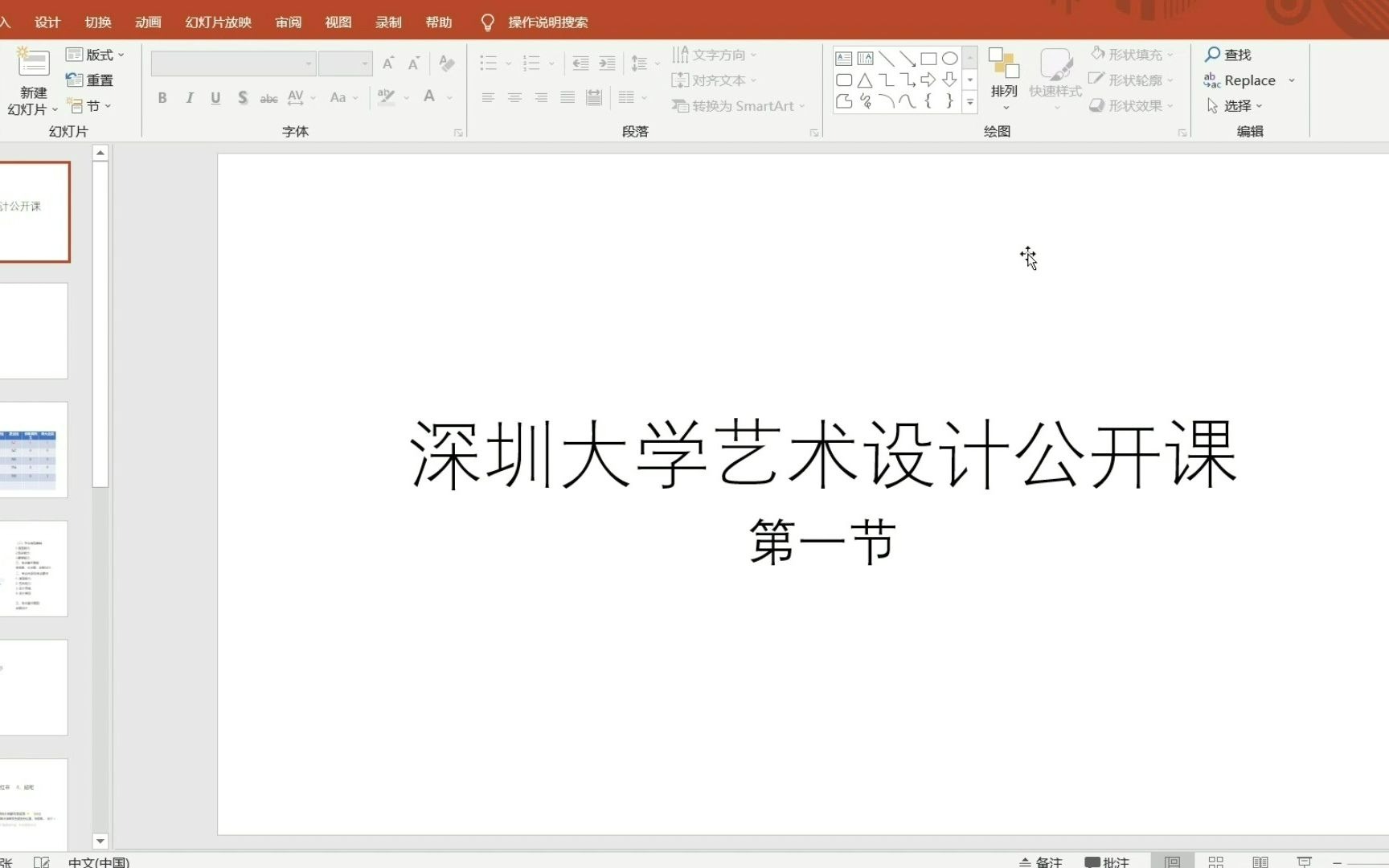This screenshot has height=868, width=1389.
Task: Click the line spacing icon
Action: [640, 63]
